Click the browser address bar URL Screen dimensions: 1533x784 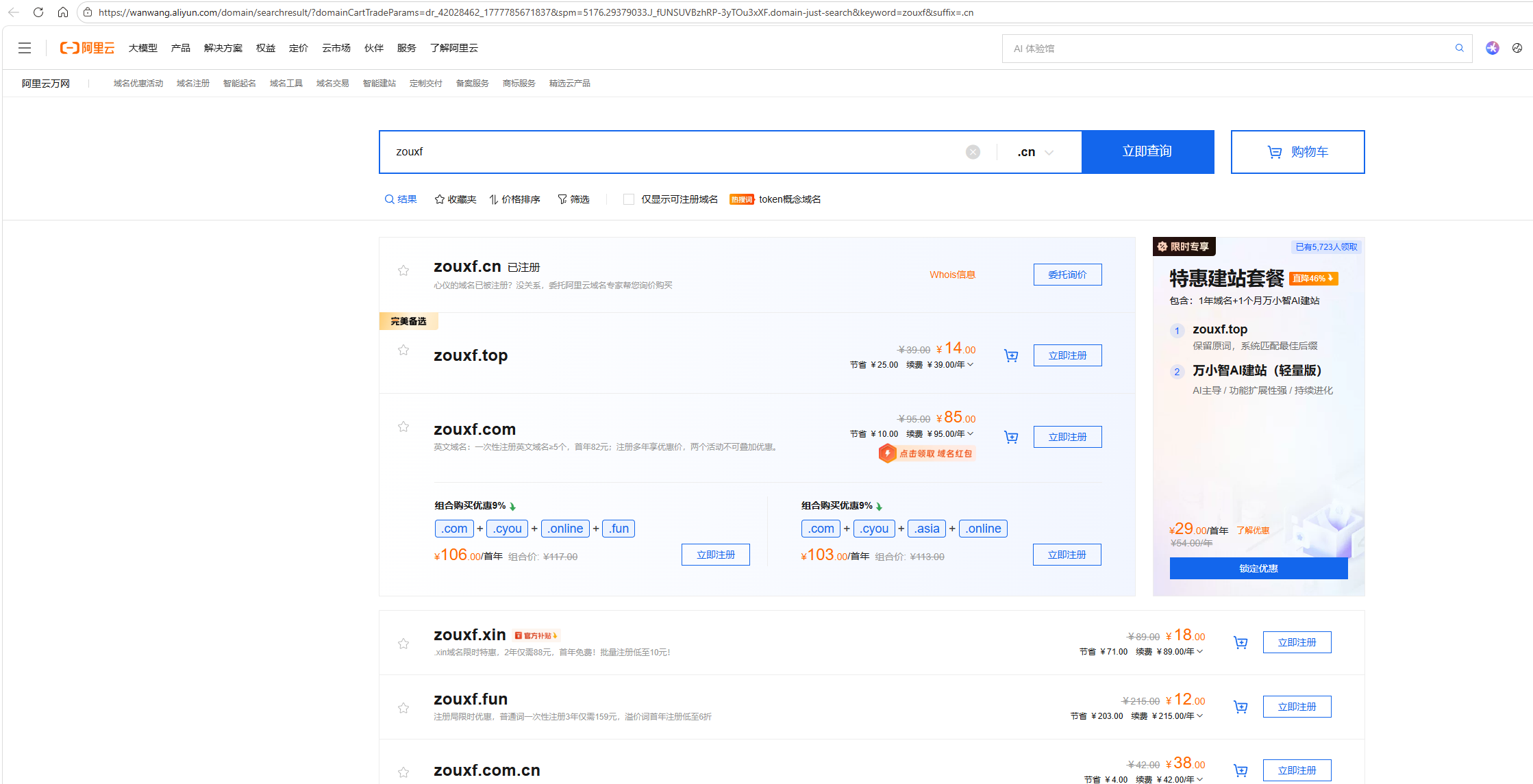(536, 12)
